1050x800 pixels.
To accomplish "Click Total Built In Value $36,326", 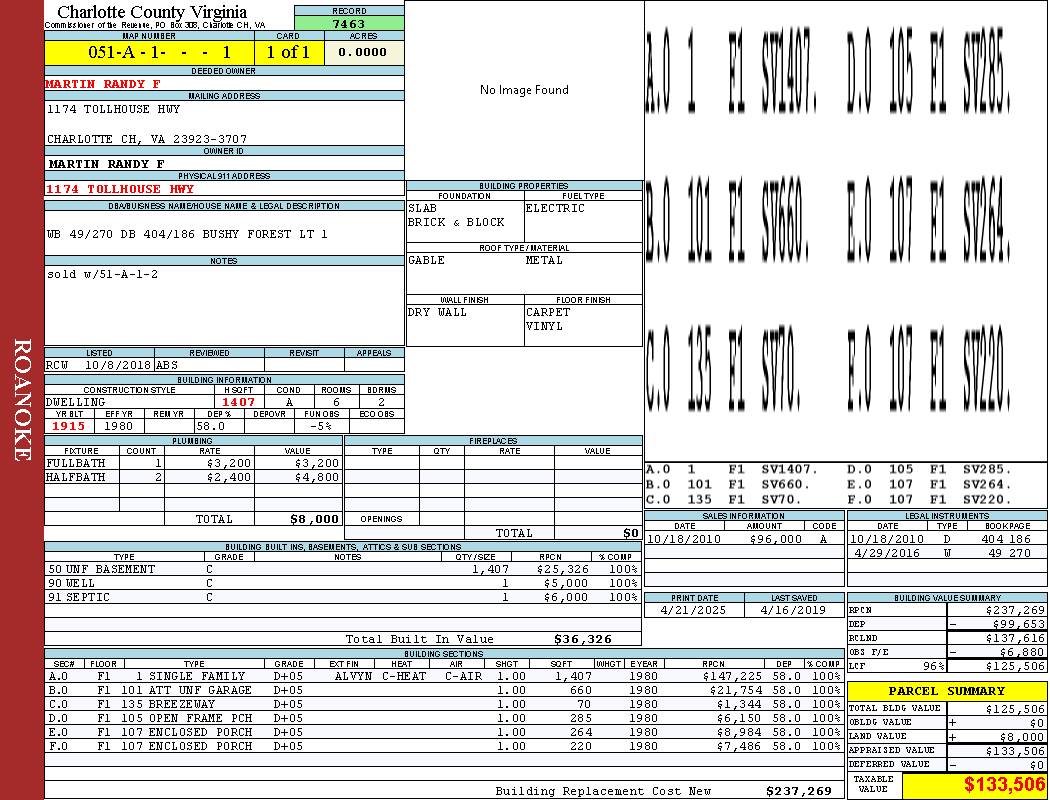I will (x=583, y=639).
